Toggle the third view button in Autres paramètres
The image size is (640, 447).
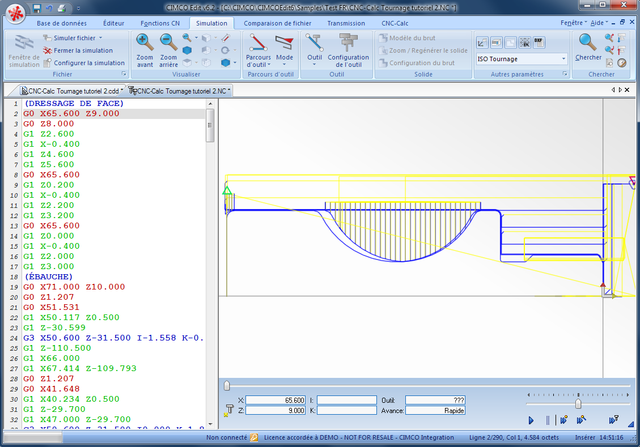511,42
